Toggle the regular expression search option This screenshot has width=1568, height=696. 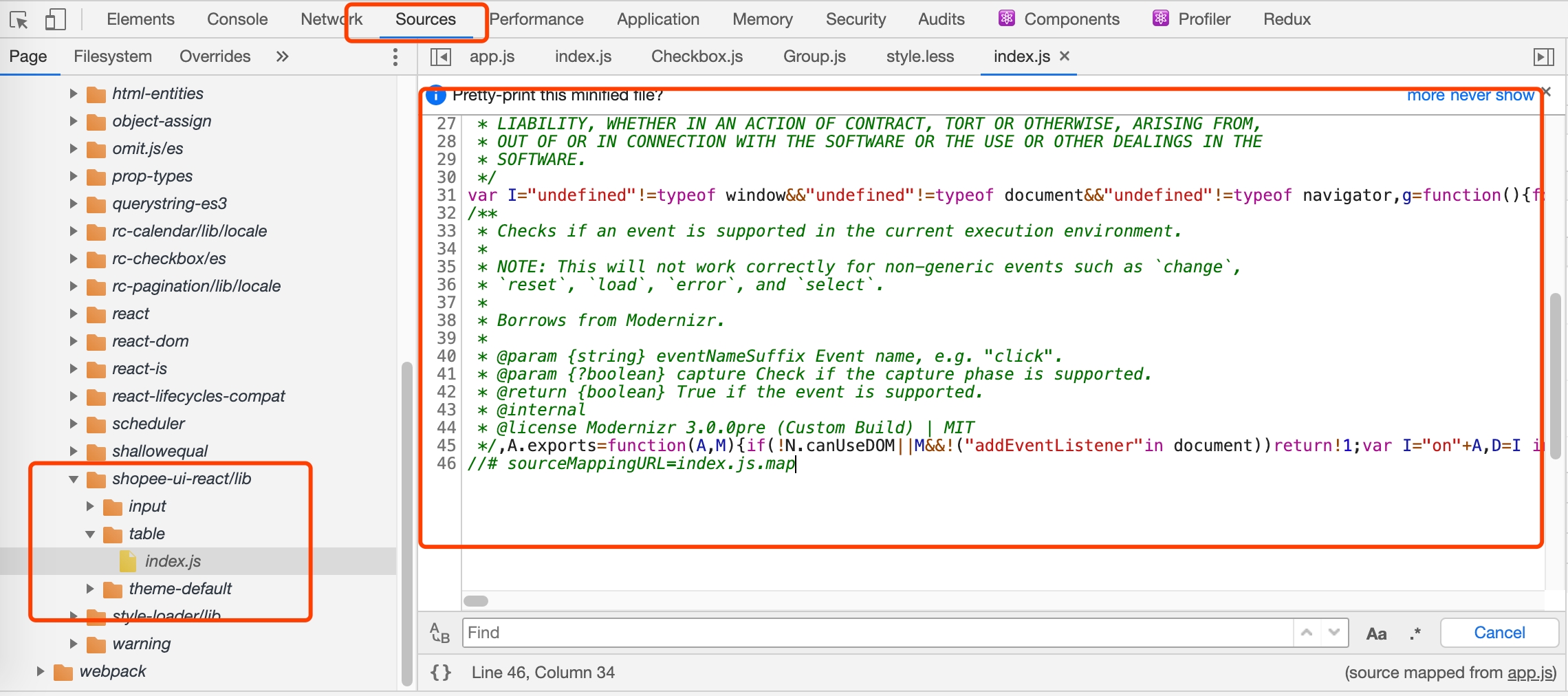coord(1415,633)
